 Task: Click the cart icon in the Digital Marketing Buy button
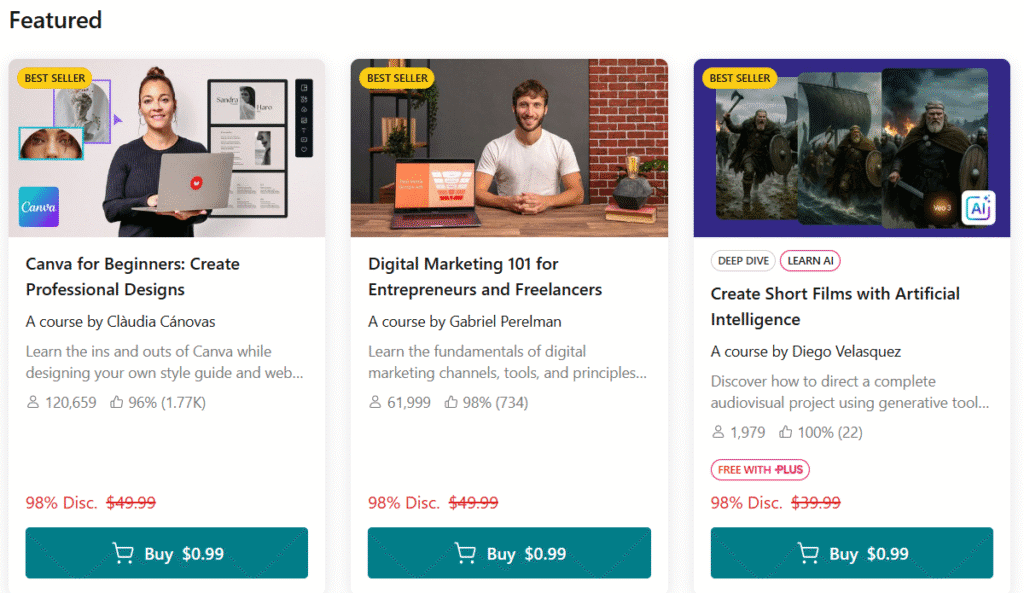[x=464, y=552]
